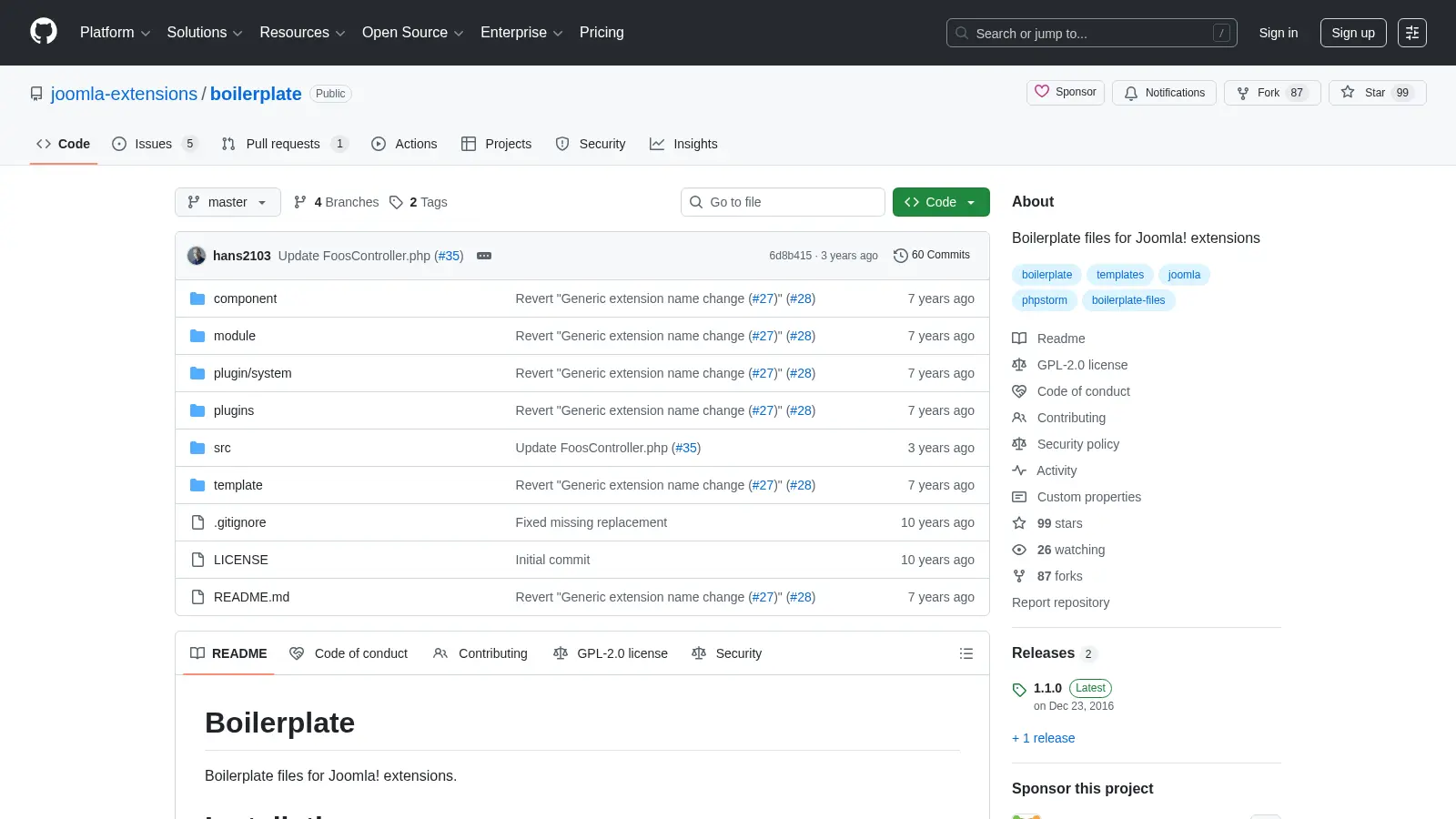Image resolution: width=1456 pixels, height=819 pixels.
Task: Open the README.md file
Action: [251, 597]
